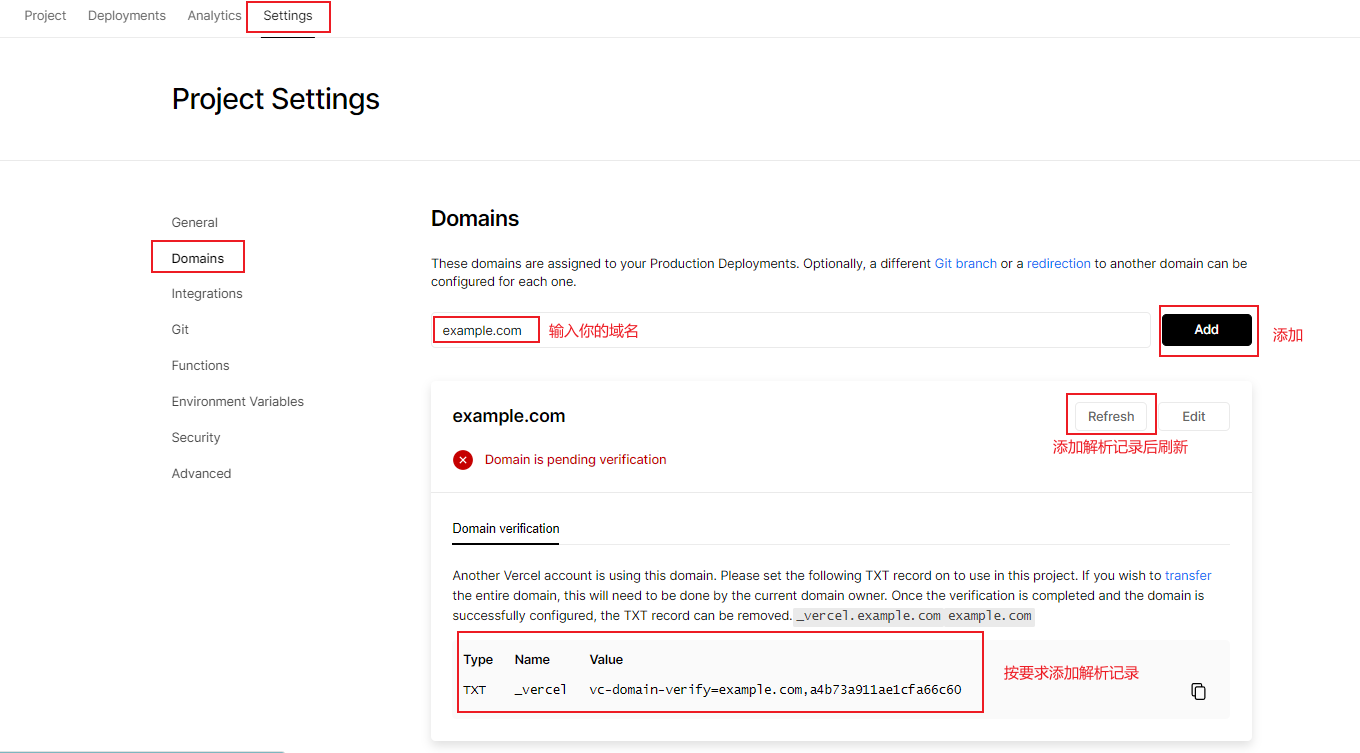Click the domain name input field
The height and width of the screenshot is (753, 1360).
[x=790, y=330]
